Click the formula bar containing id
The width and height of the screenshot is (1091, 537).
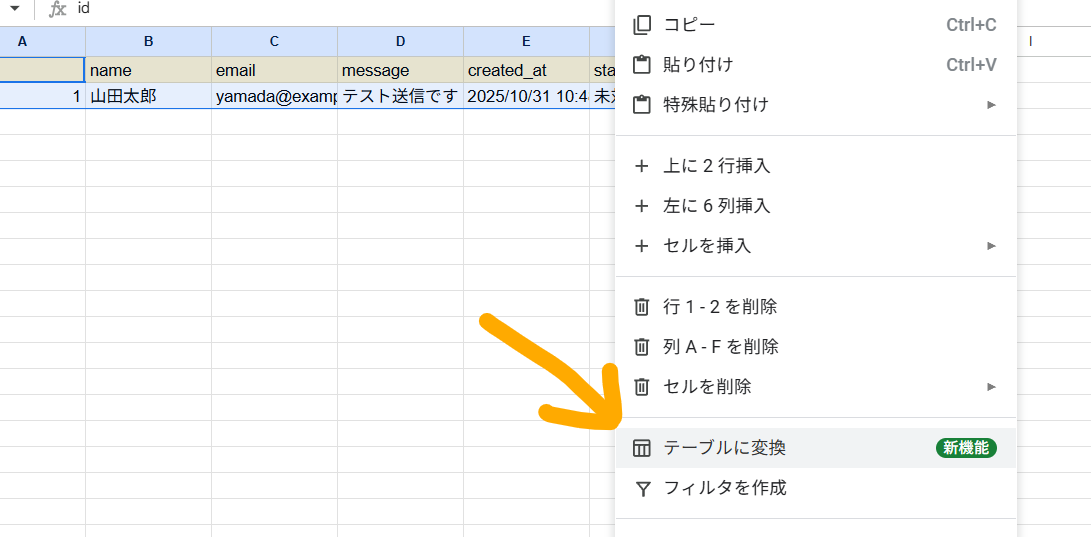point(341,9)
